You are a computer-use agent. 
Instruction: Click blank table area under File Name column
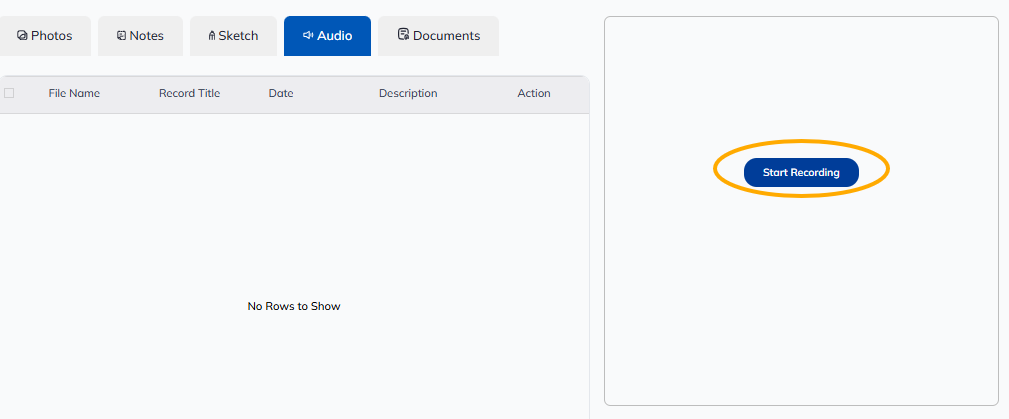click(x=74, y=200)
